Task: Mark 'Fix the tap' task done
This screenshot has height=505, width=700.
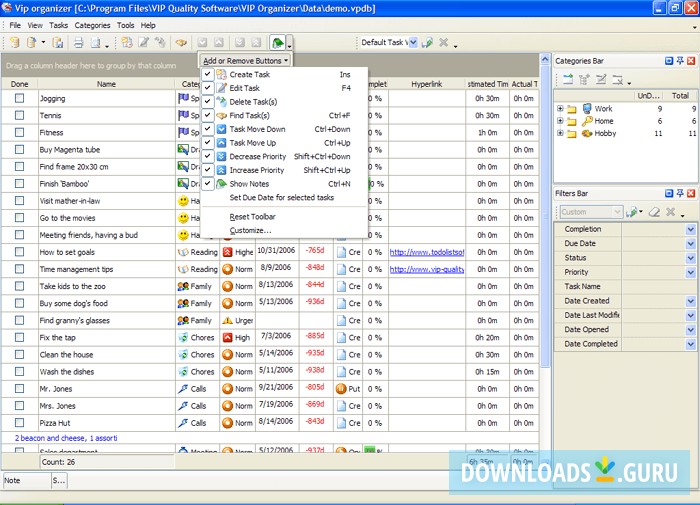Action: coord(19,338)
